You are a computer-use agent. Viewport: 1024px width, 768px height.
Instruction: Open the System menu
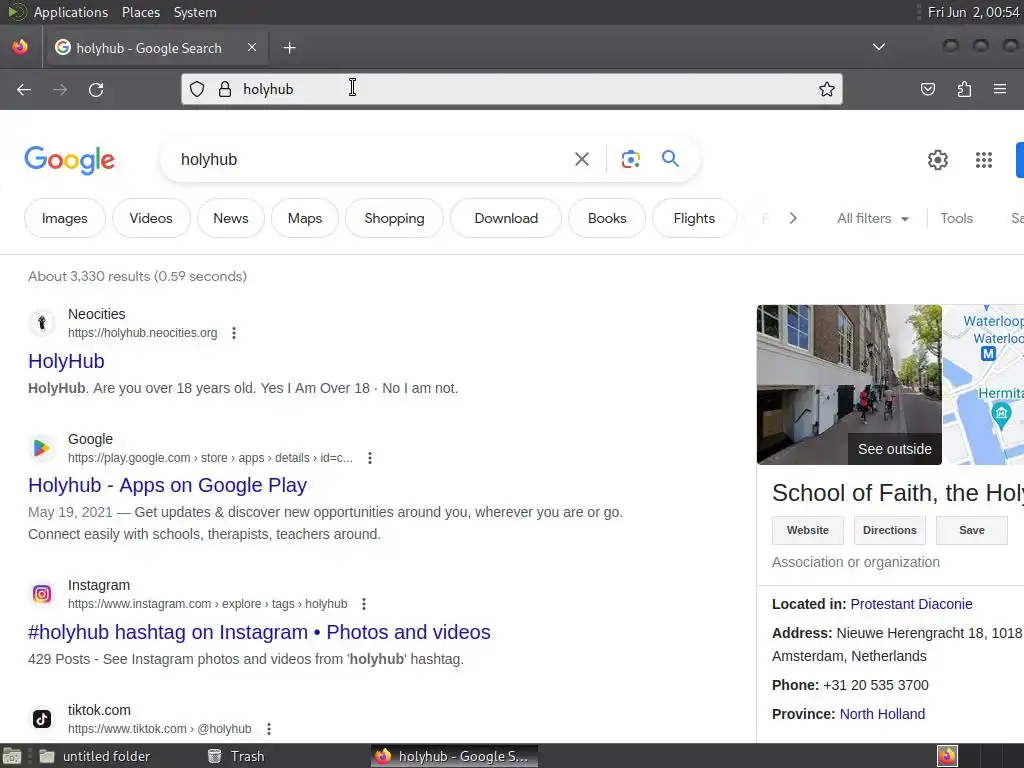[195, 12]
